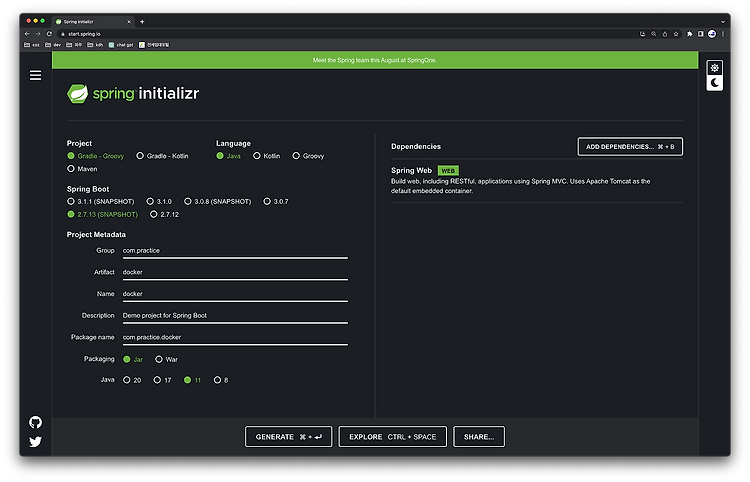This screenshot has width=750, height=482.
Task: Click the address bar URL
Action: (84, 34)
